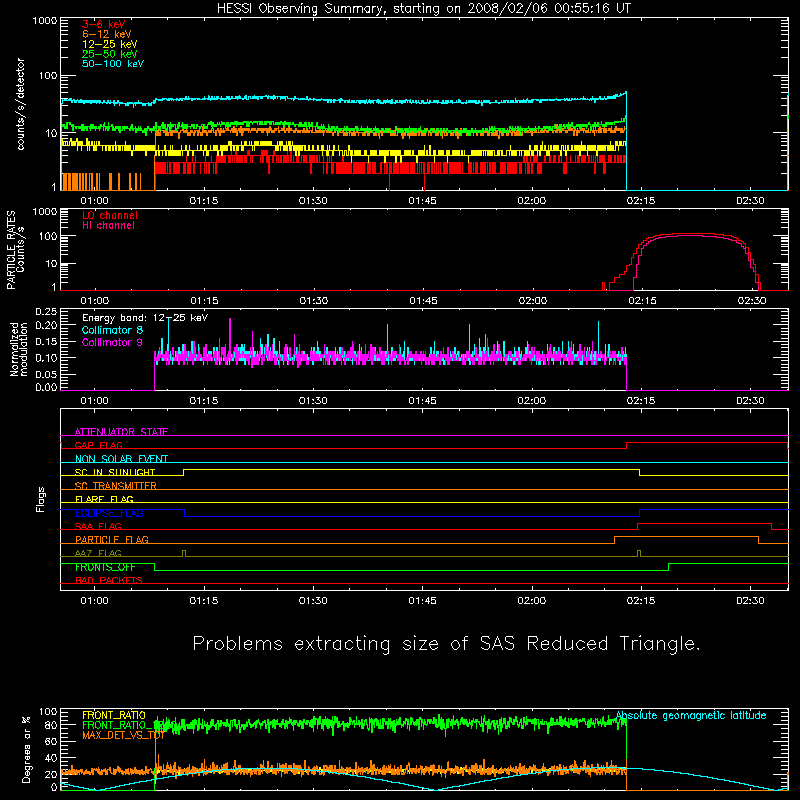This screenshot has height=800, width=800.
Task: Click the 'Normalized modulation' axis label
Action: point(19,349)
